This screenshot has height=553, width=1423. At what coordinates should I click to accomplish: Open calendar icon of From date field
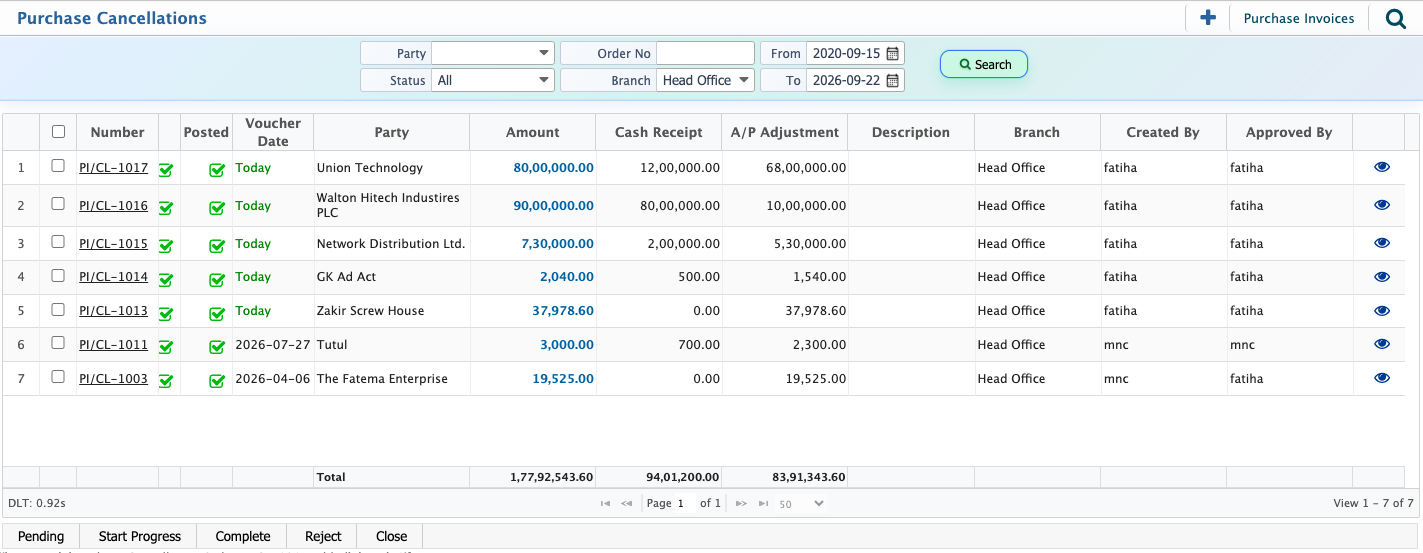(x=893, y=53)
